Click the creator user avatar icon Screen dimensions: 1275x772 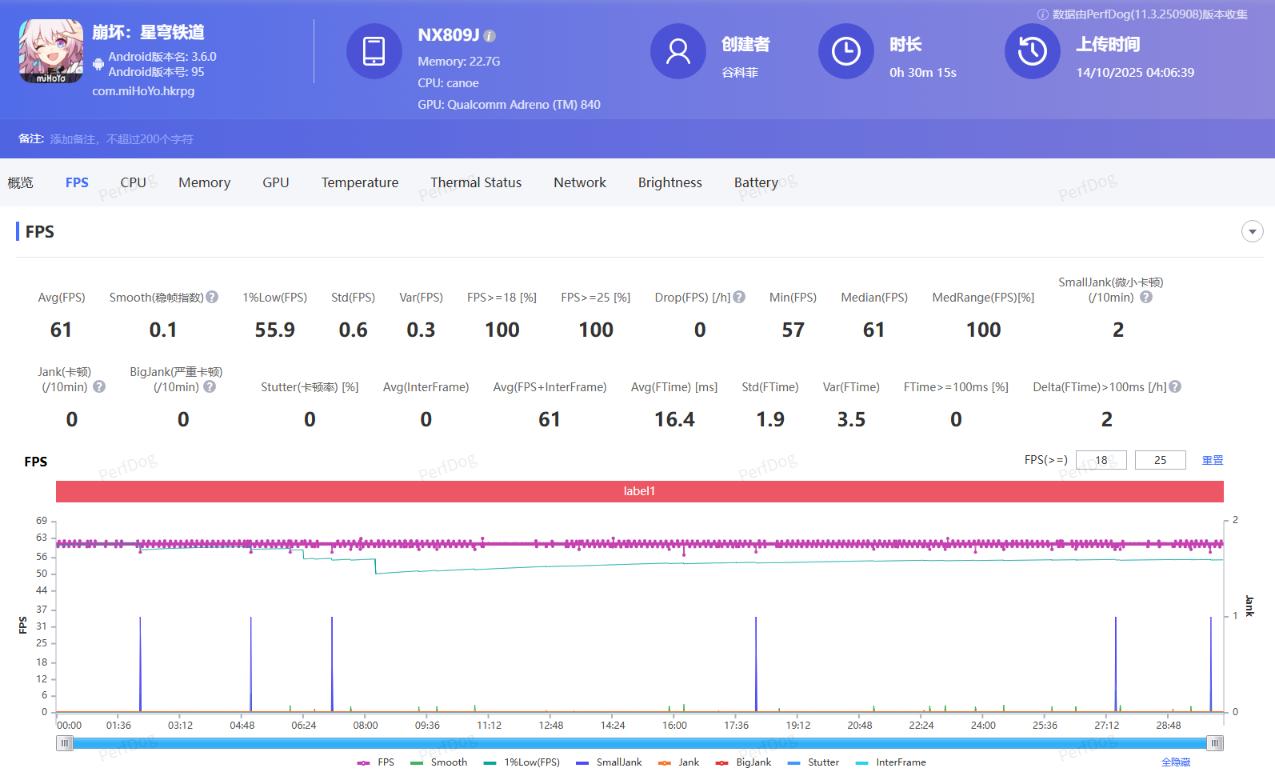pyautogui.click(x=678, y=51)
